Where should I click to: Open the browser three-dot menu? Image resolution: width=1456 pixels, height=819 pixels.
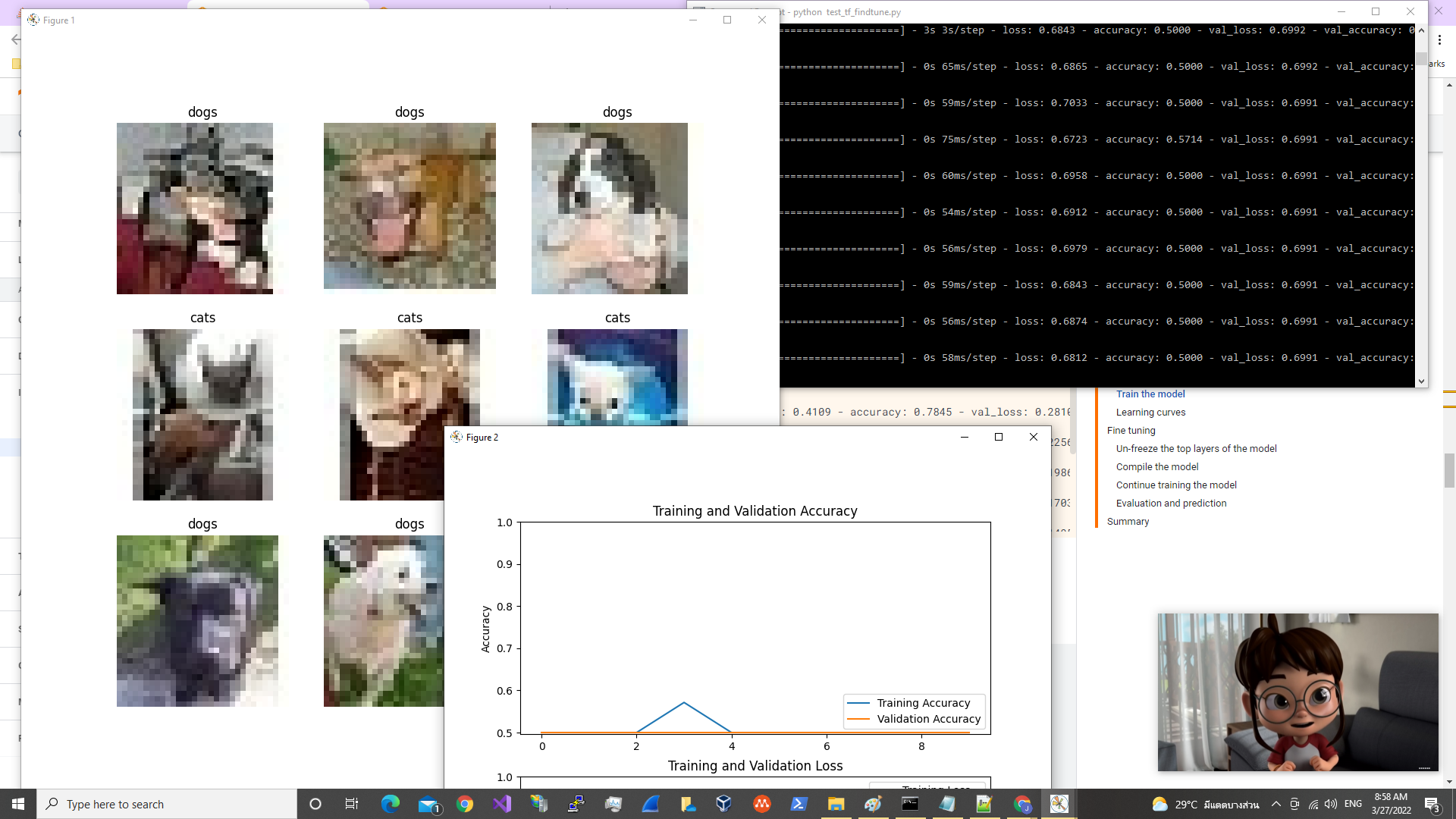point(1439,39)
